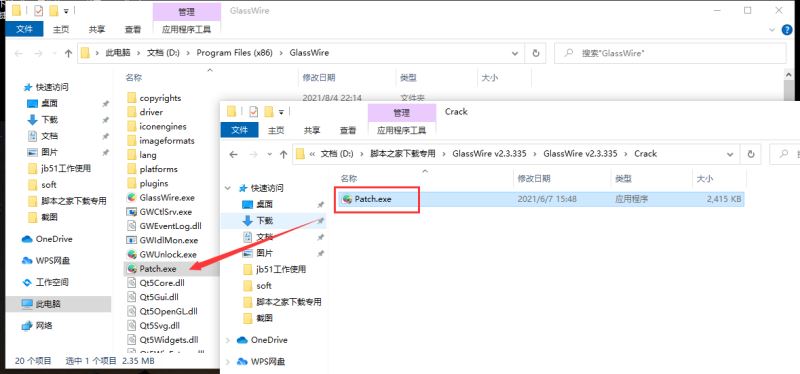Open 应用程序工具 tab in GlassWire window

click(x=186, y=30)
